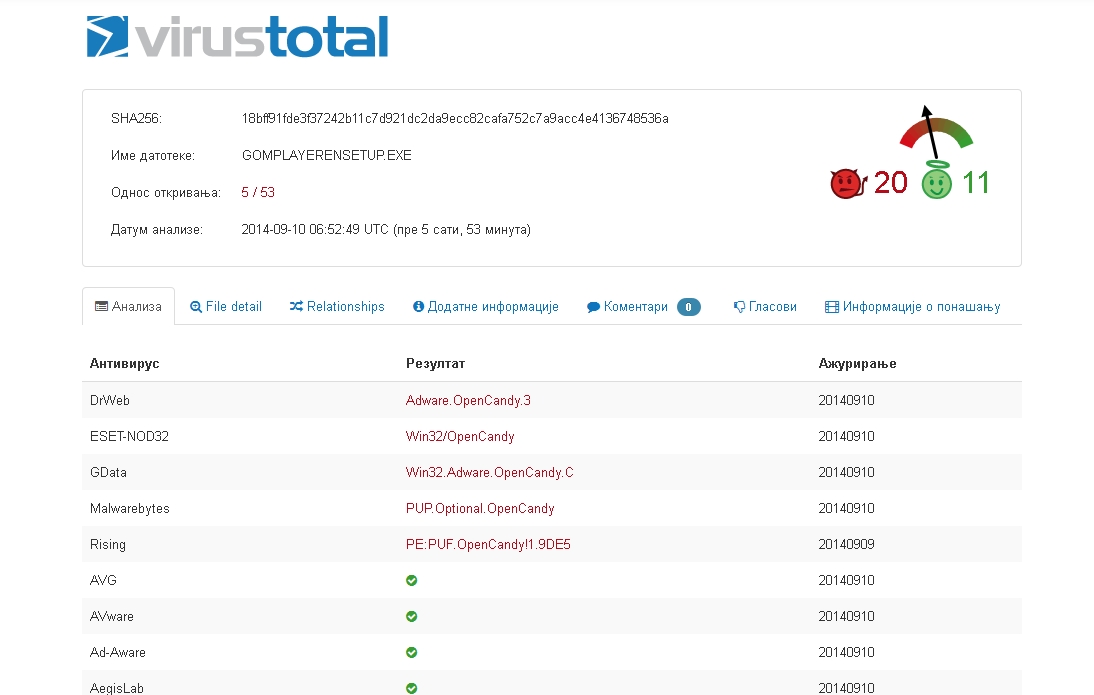This screenshot has height=695, width=1094.
Task: Click the AVG antivirus name
Action: pos(103,581)
